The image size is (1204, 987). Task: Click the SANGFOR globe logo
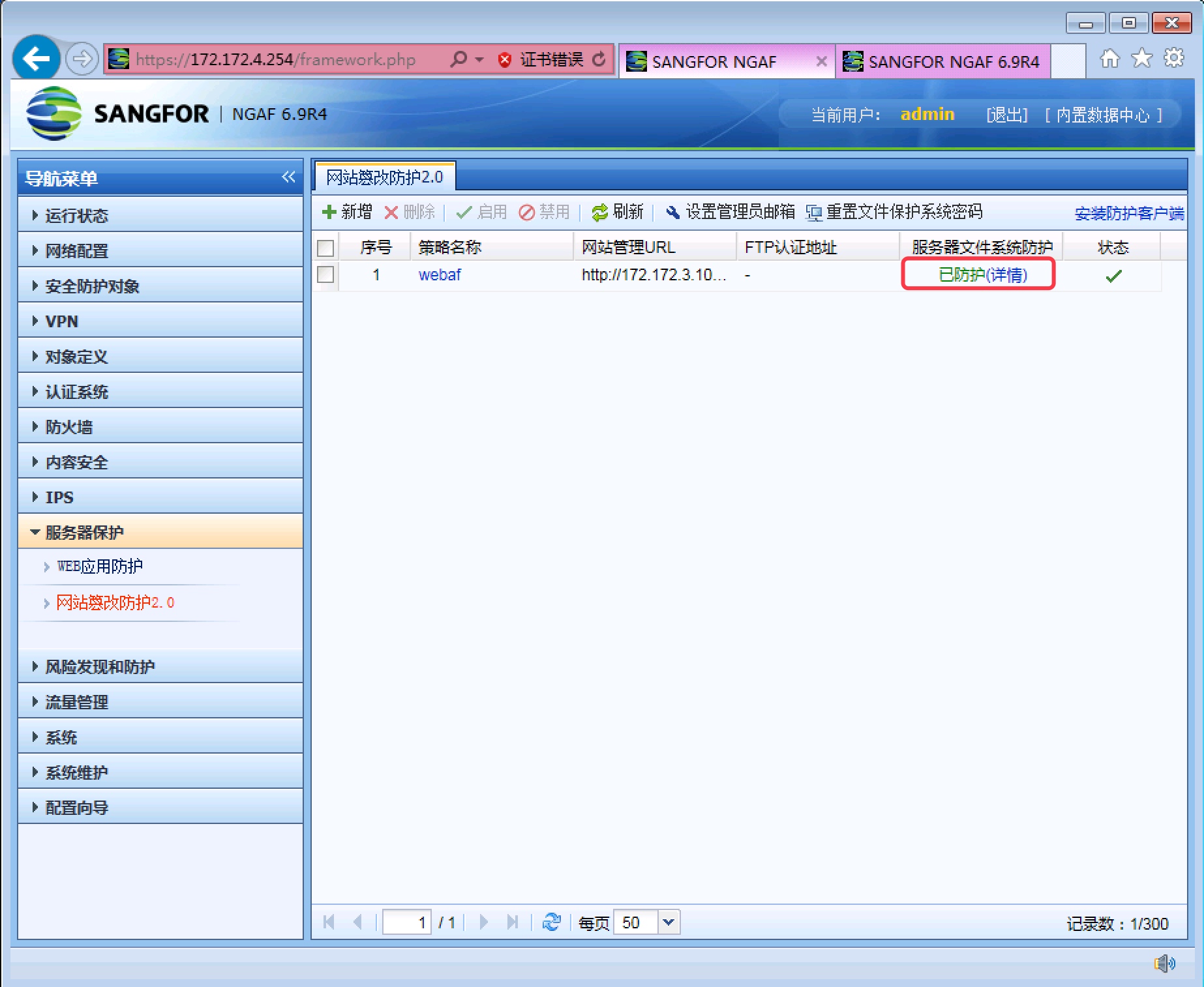(53, 113)
